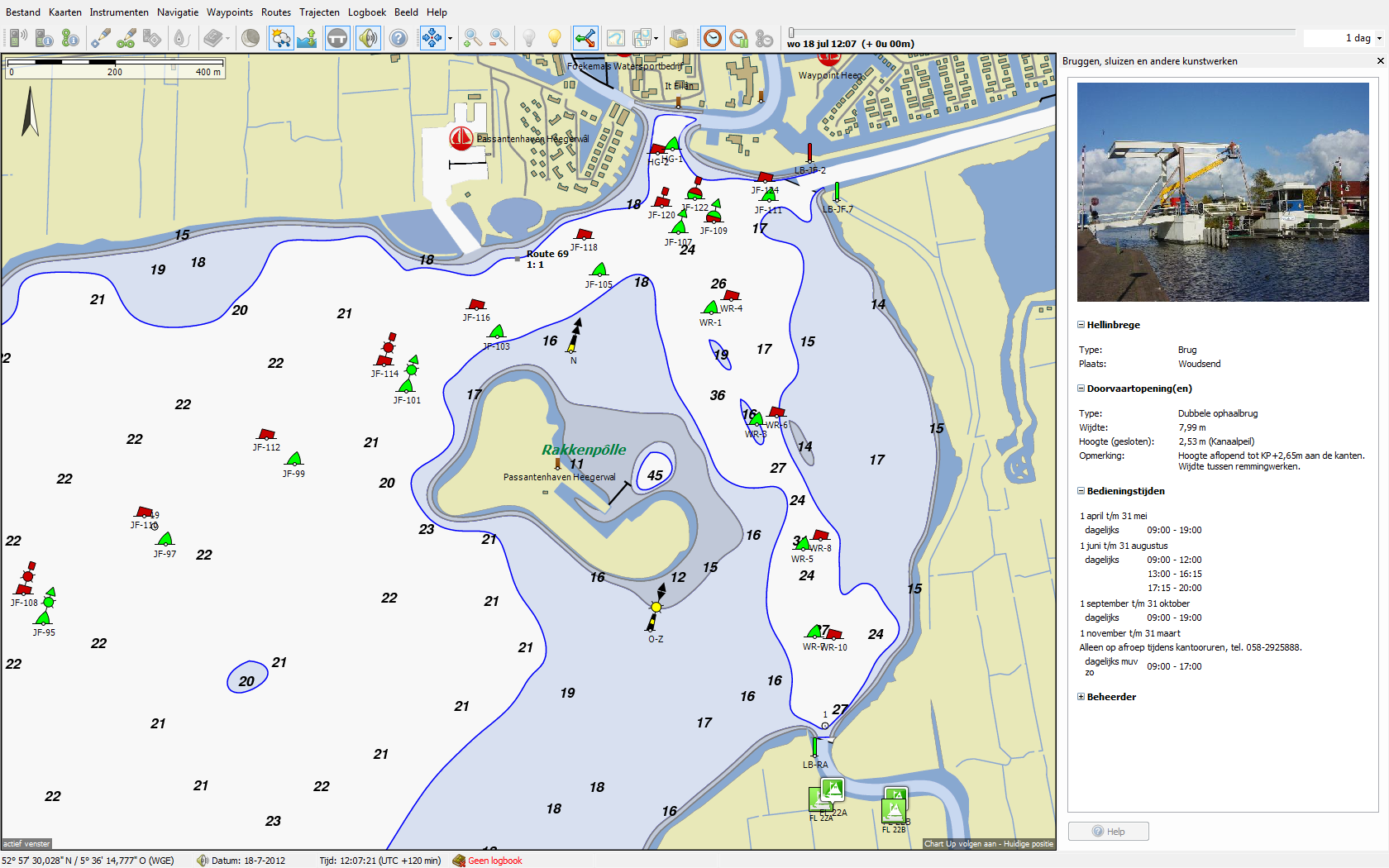Viewport: 1389px width, 868px height.
Task: Click the dimmed light bulb icon
Action: coord(529,38)
